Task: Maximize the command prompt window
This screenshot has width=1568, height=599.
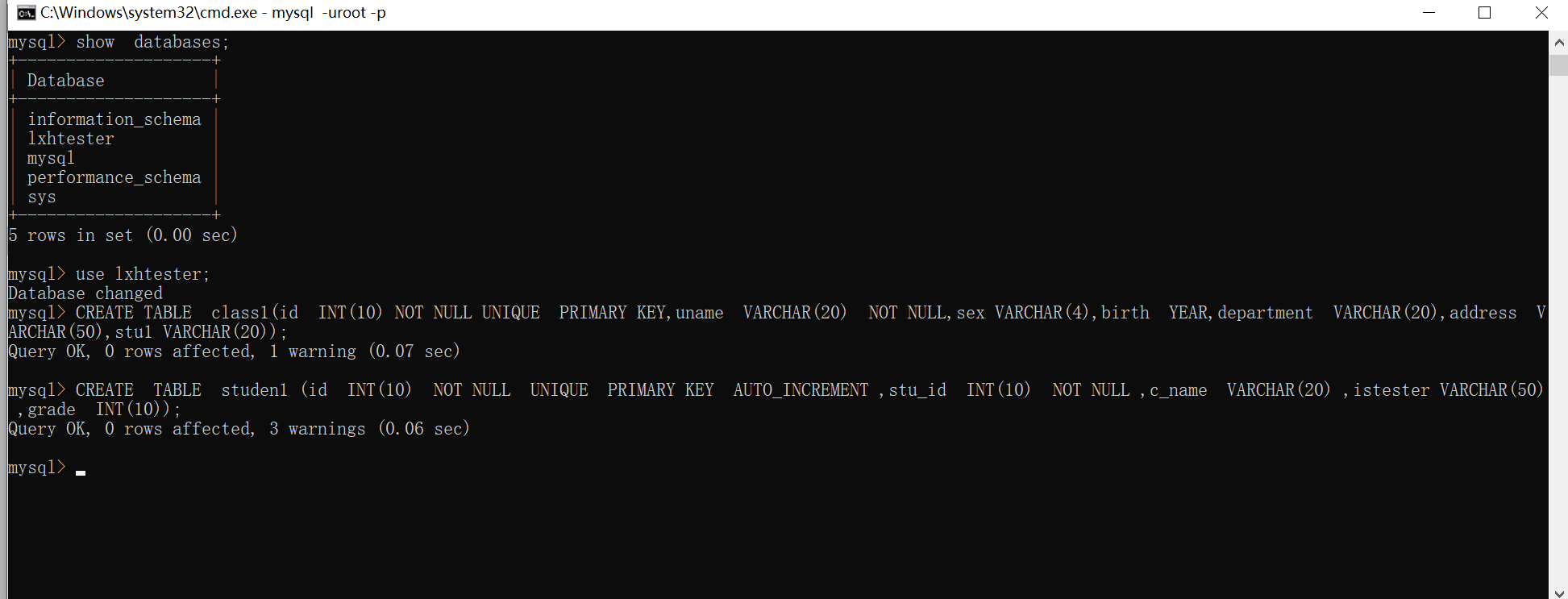Action: pos(1484,13)
